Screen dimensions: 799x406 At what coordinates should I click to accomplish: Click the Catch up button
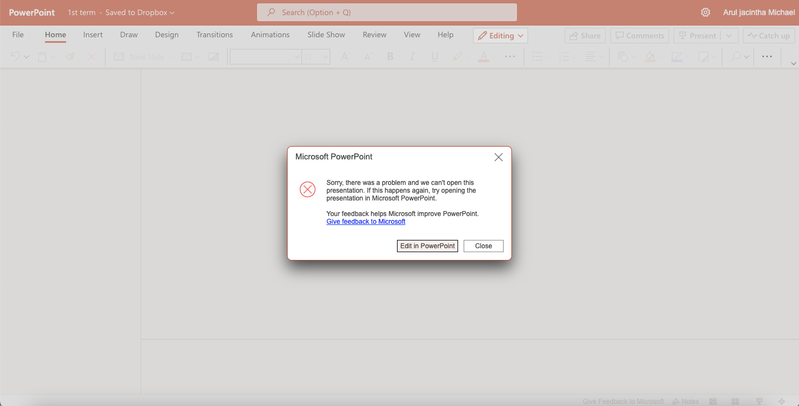(x=769, y=36)
